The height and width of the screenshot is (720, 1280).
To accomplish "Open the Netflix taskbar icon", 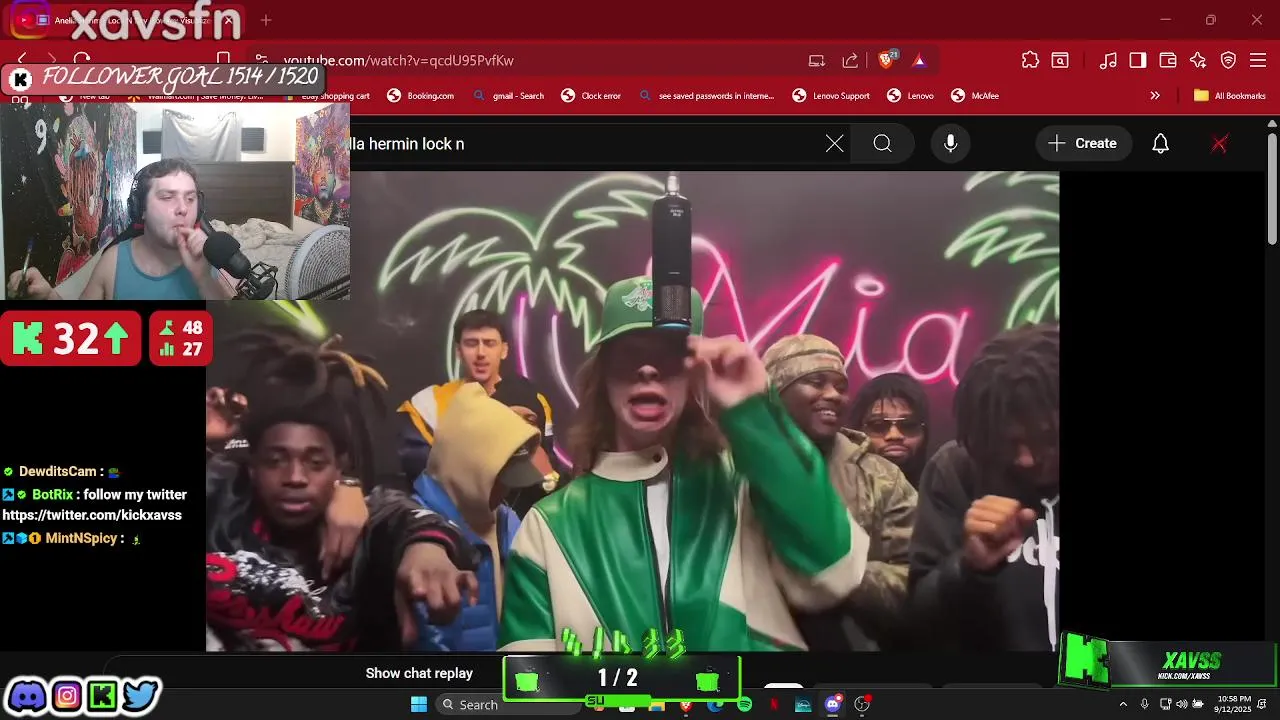I will 774,705.
